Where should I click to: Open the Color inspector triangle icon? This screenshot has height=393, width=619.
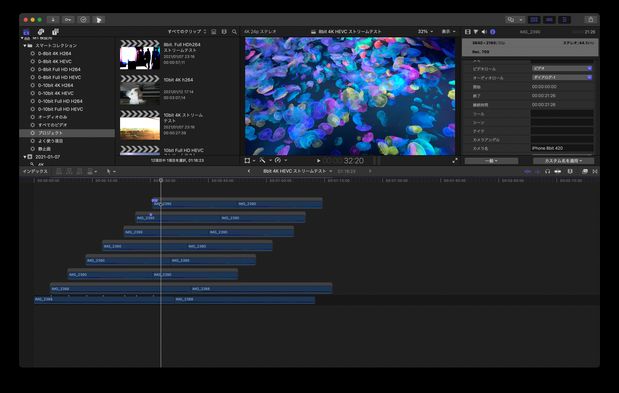476,32
